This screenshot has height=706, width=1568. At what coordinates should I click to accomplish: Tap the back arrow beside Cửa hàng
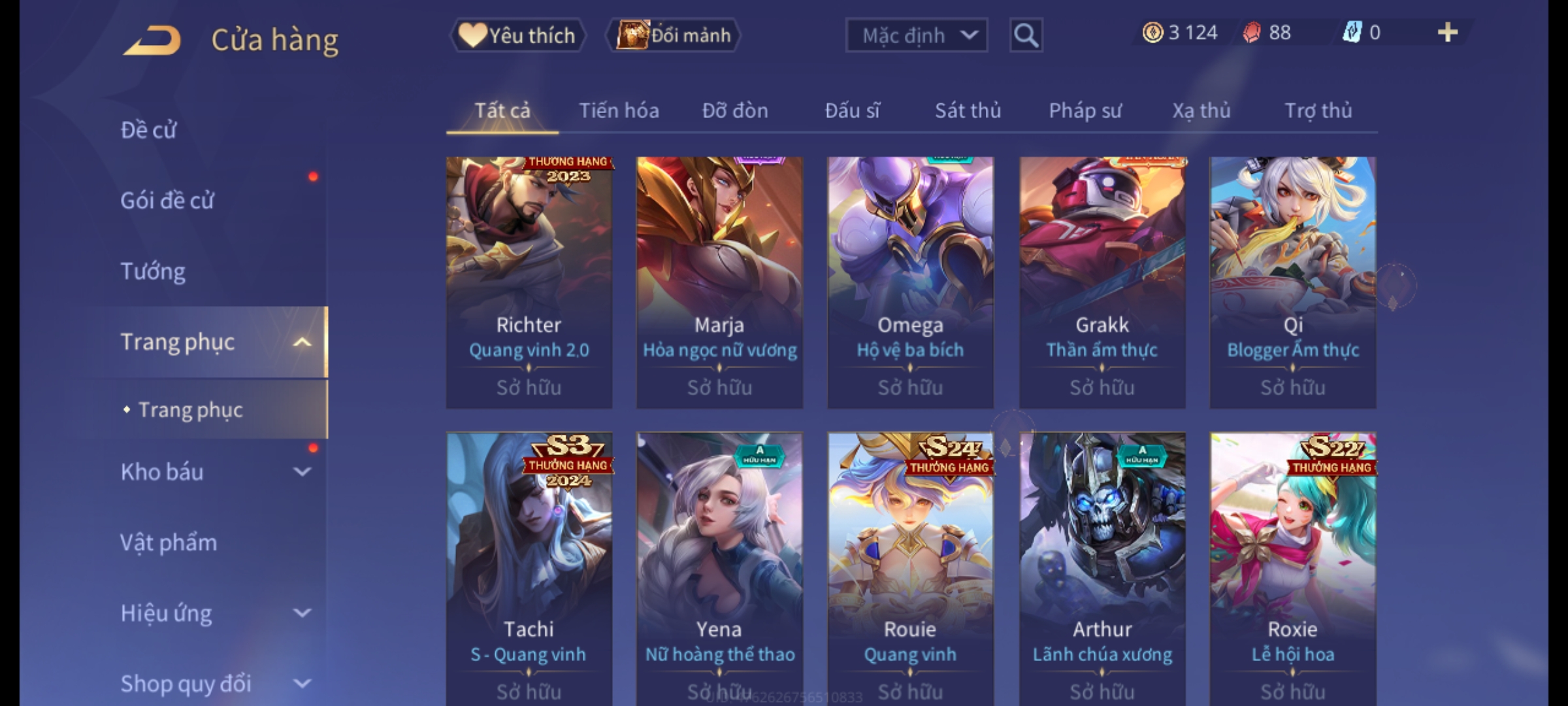(151, 40)
